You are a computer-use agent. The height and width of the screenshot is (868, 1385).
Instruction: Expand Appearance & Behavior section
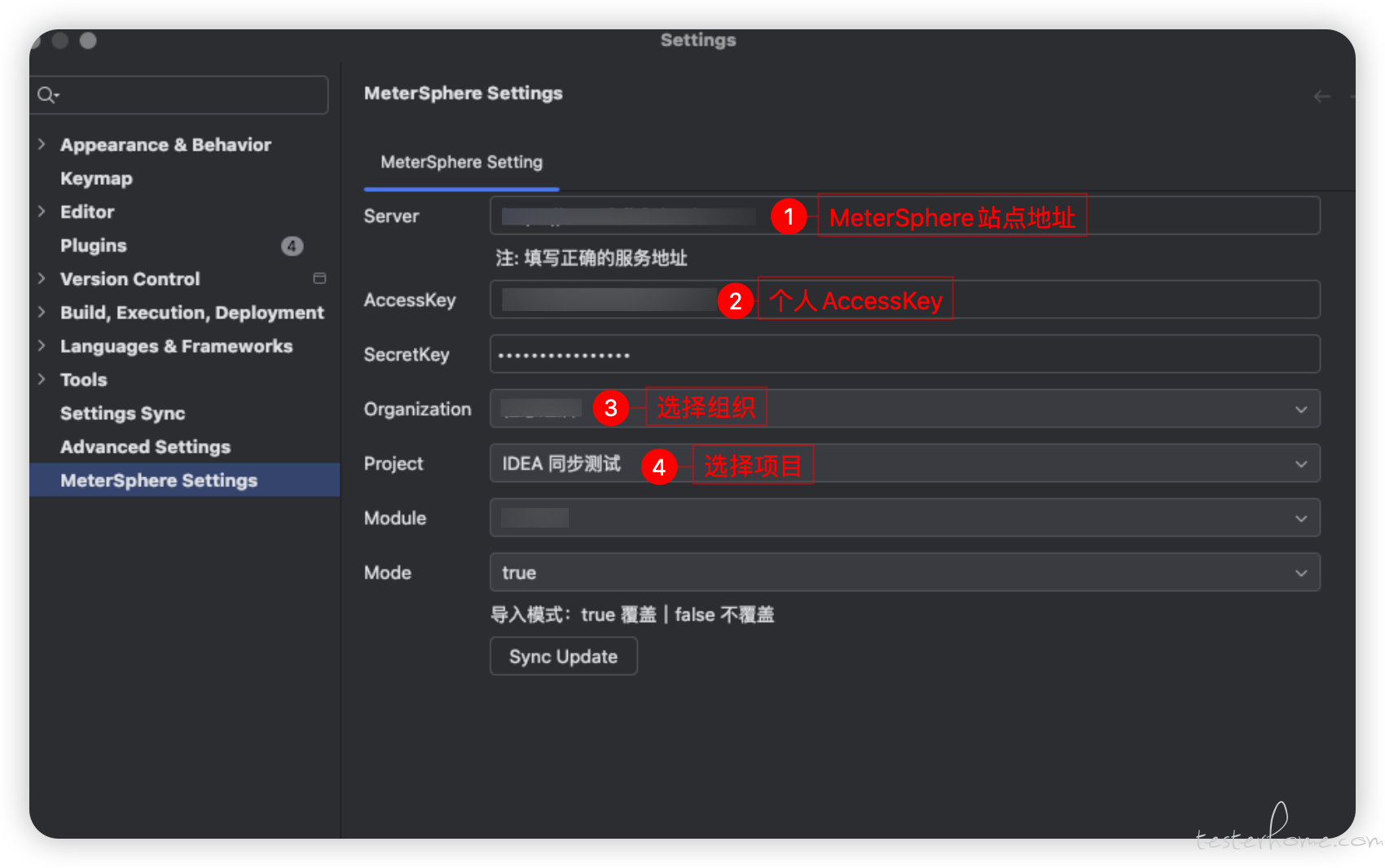click(42, 144)
